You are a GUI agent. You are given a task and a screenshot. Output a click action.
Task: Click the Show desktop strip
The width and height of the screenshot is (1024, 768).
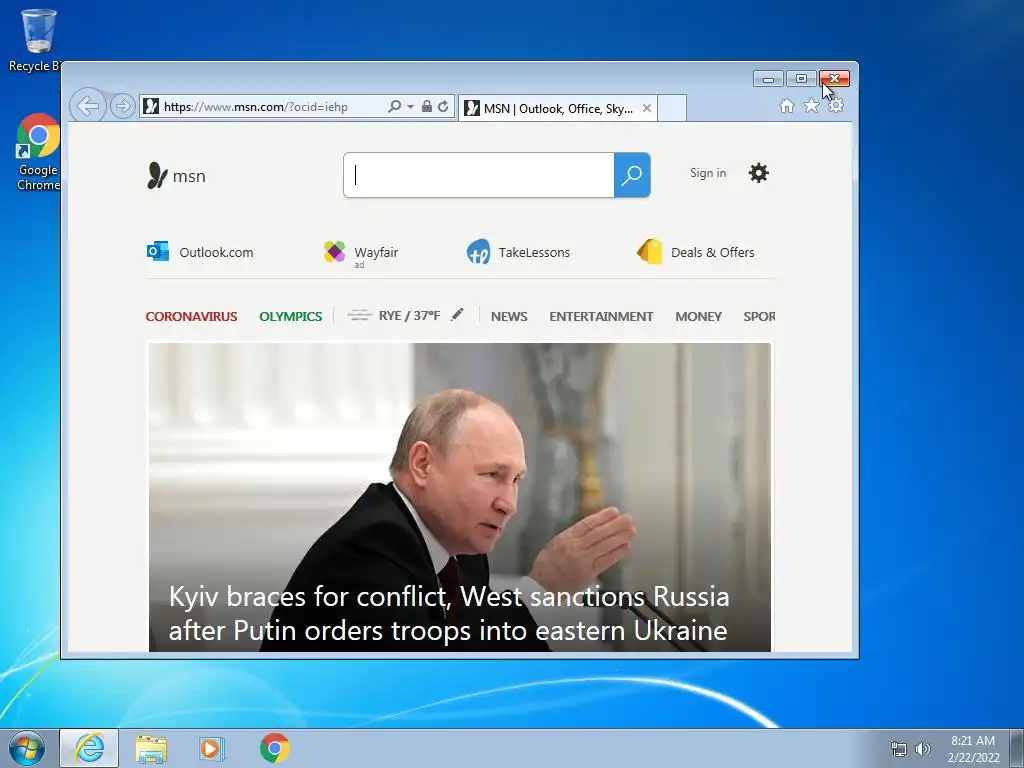1017,748
